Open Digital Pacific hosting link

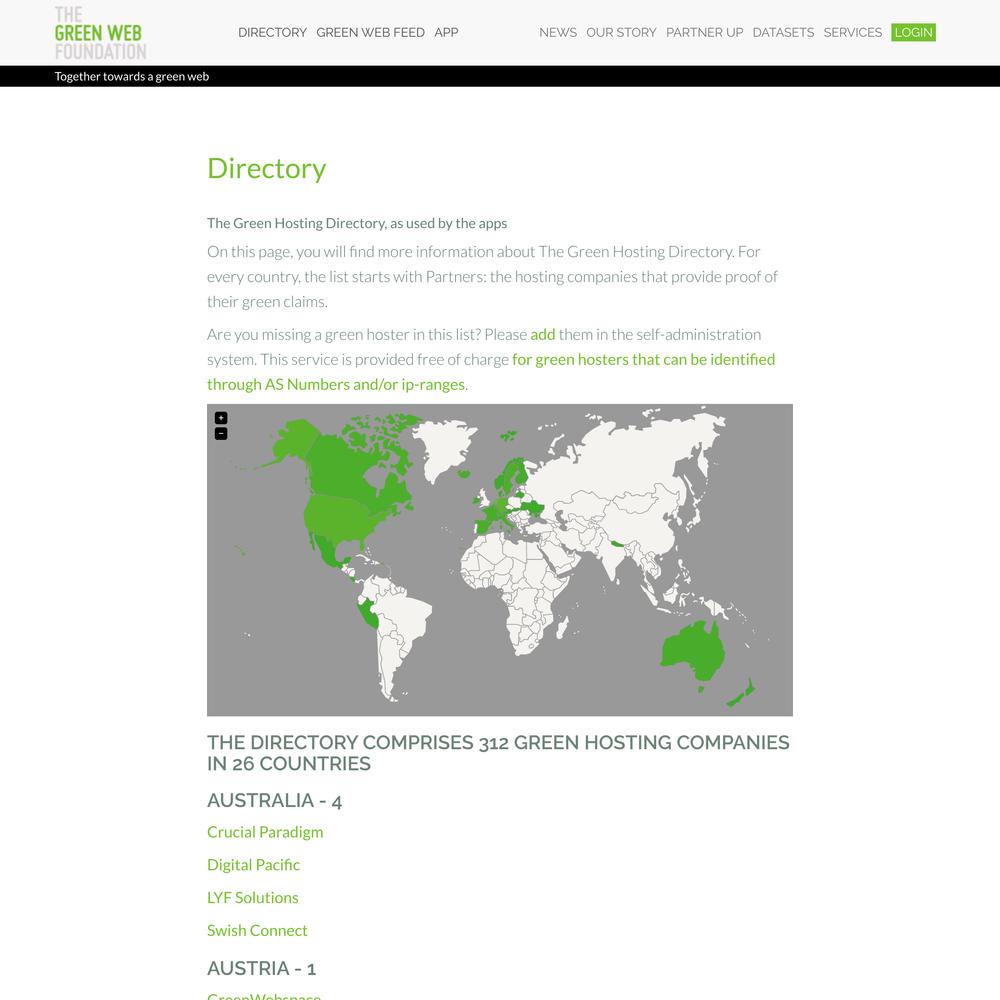click(x=253, y=865)
